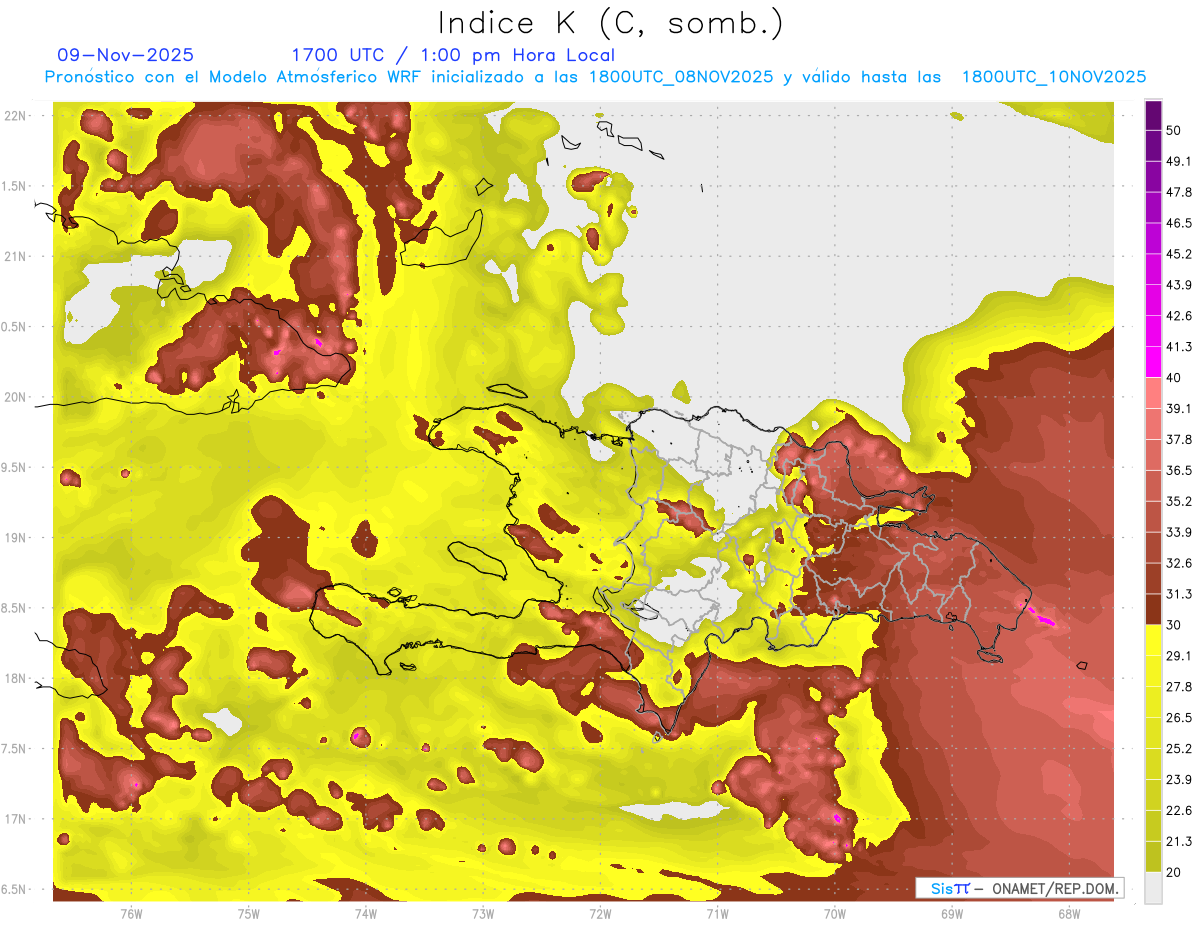Image resolution: width=1200 pixels, height=927 pixels.
Task: Click the colorbar label '41.3'
Action: coord(1179,347)
